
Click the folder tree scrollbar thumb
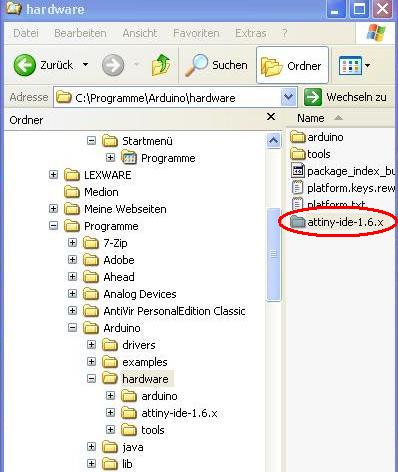[274, 254]
